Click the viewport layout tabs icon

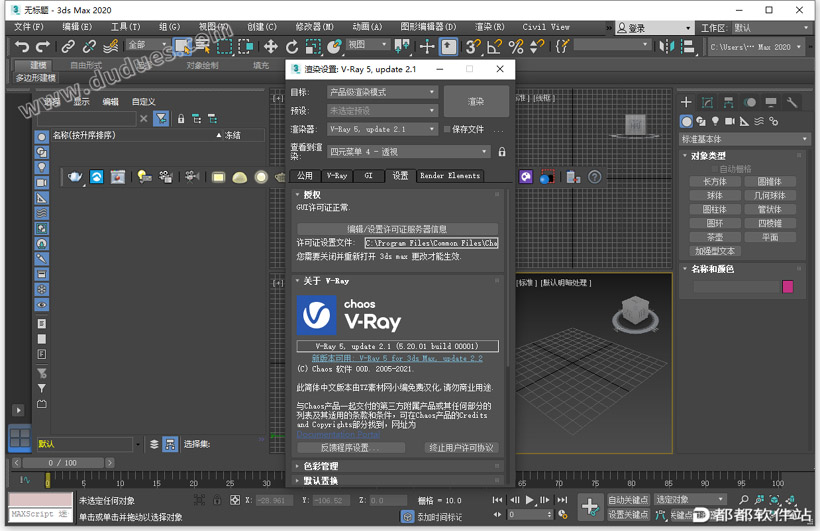click(x=19, y=438)
